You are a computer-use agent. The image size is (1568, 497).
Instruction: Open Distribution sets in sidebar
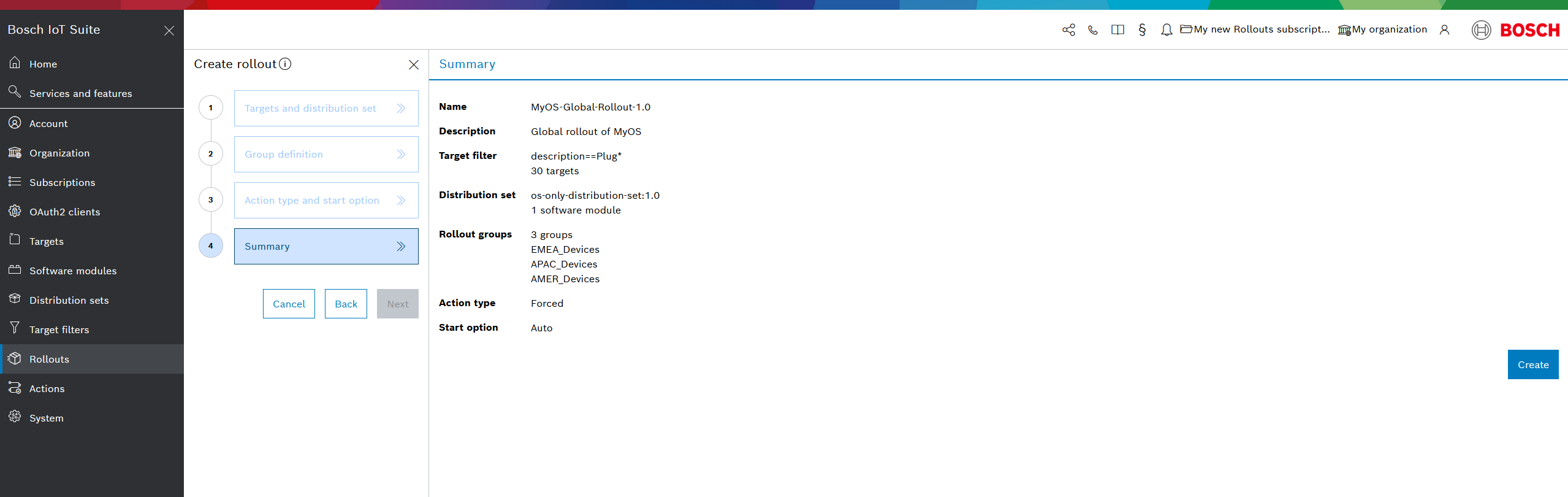69,300
